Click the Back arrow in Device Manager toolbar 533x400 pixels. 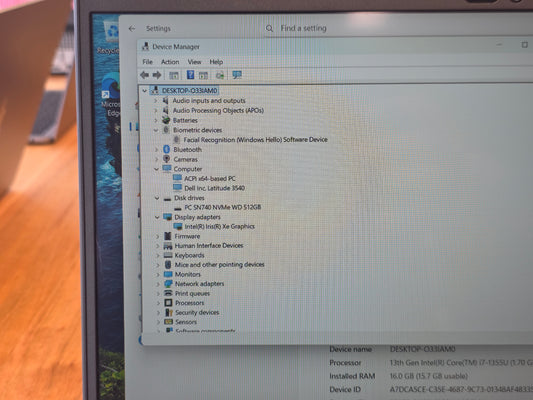[x=144, y=75]
